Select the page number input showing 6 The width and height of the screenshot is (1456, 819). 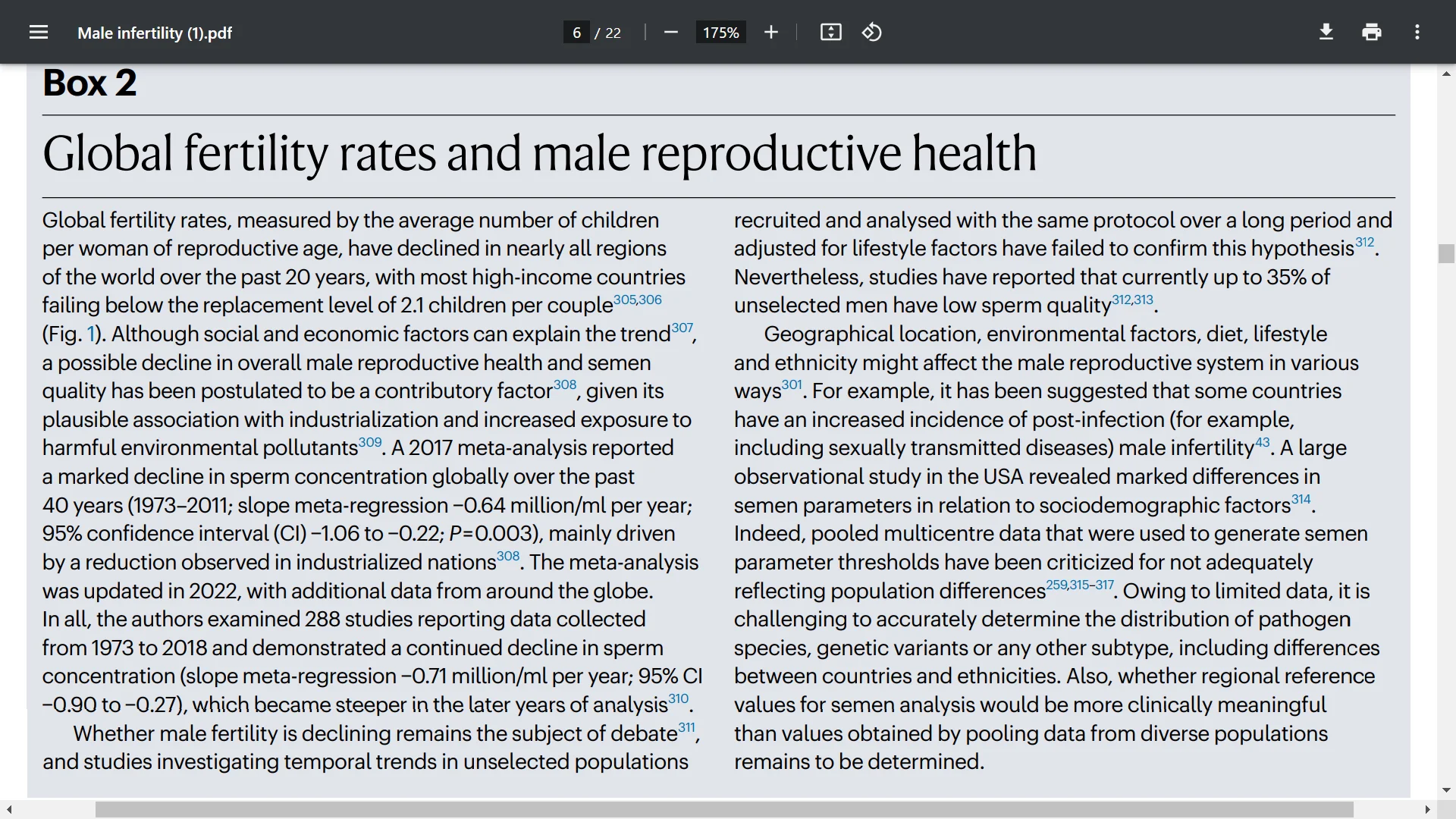[576, 32]
